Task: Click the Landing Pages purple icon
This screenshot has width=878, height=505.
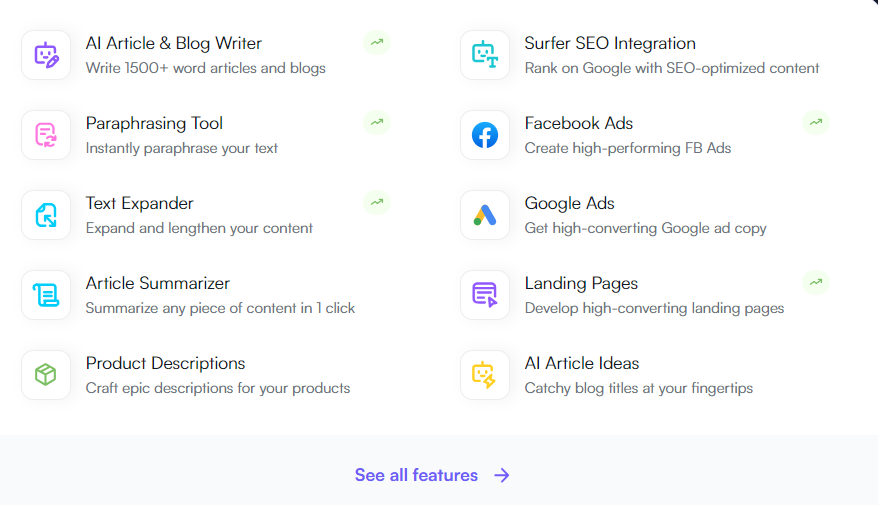Action: coord(485,295)
